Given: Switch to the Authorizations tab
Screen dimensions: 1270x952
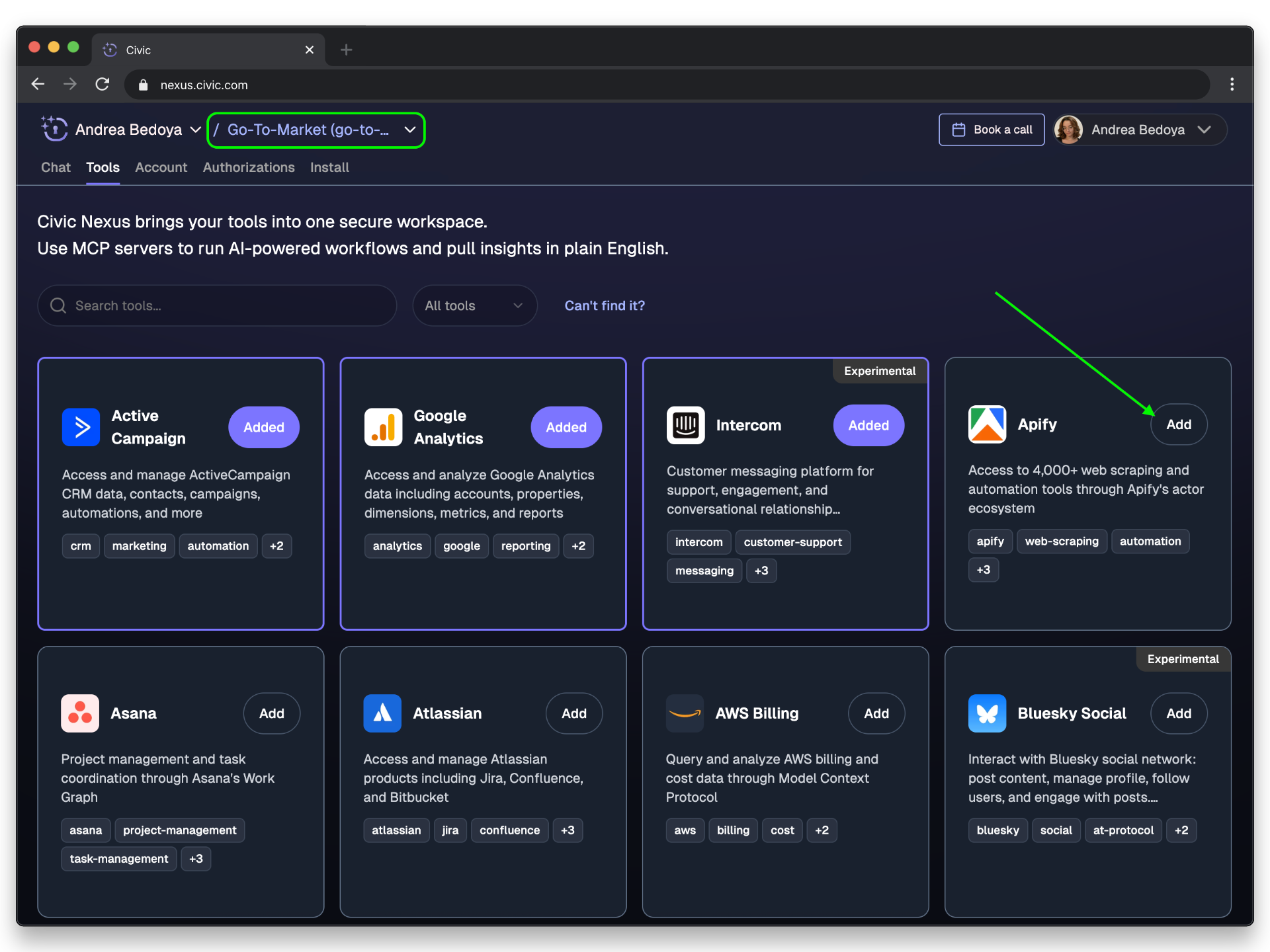Looking at the screenshot, I should [x=249, y=167].
